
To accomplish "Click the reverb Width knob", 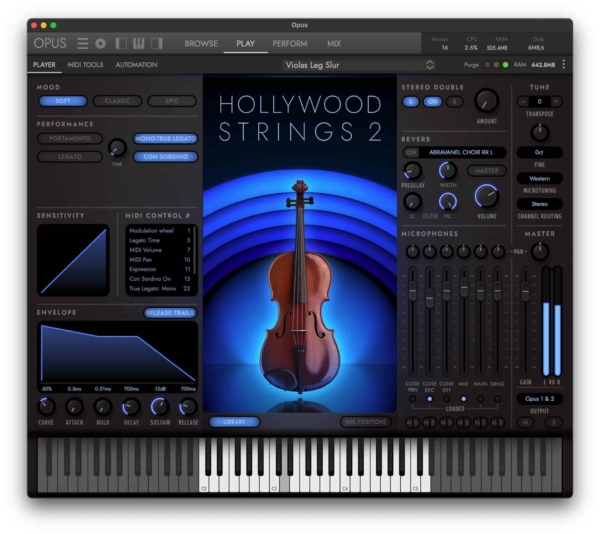I will [448, 171].
